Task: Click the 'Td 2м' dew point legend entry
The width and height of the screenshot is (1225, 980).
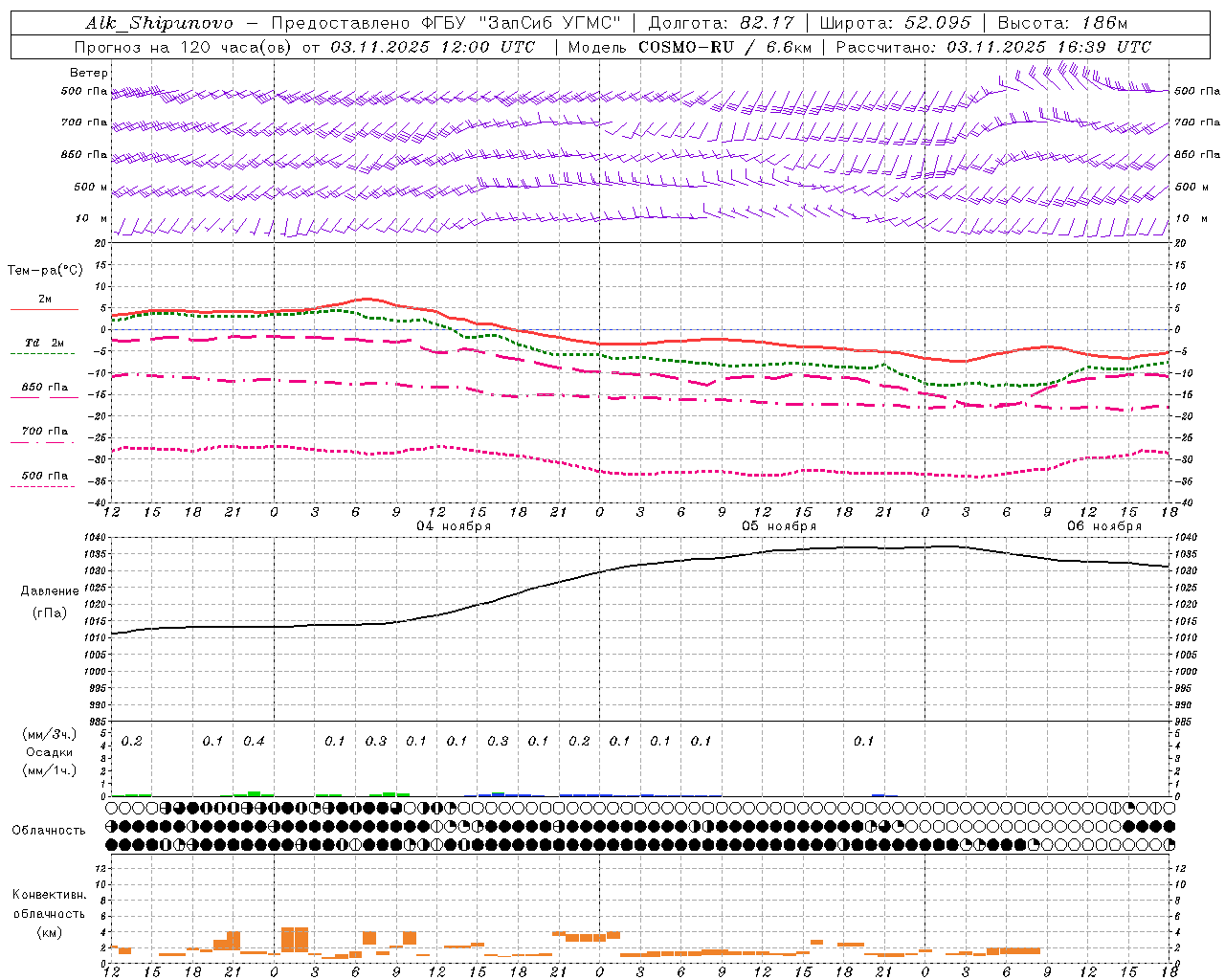Action: tap(45, 343)
